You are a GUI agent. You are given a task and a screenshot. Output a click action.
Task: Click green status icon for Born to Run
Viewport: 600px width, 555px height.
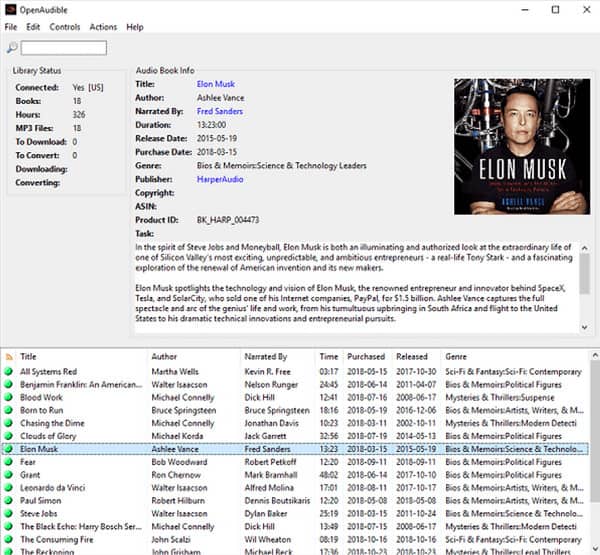point(8,410)
